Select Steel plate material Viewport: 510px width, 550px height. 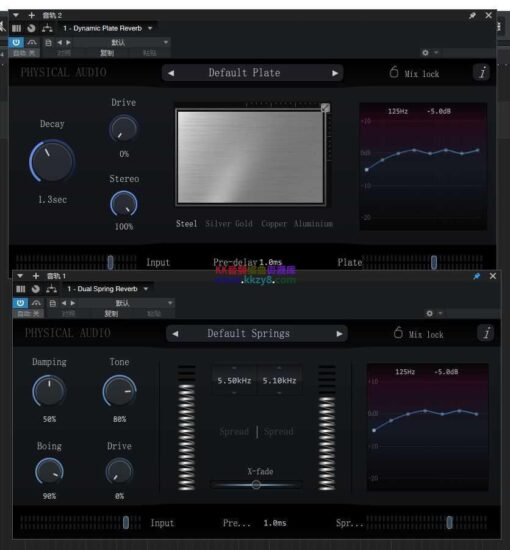click(x=186, y=224)
